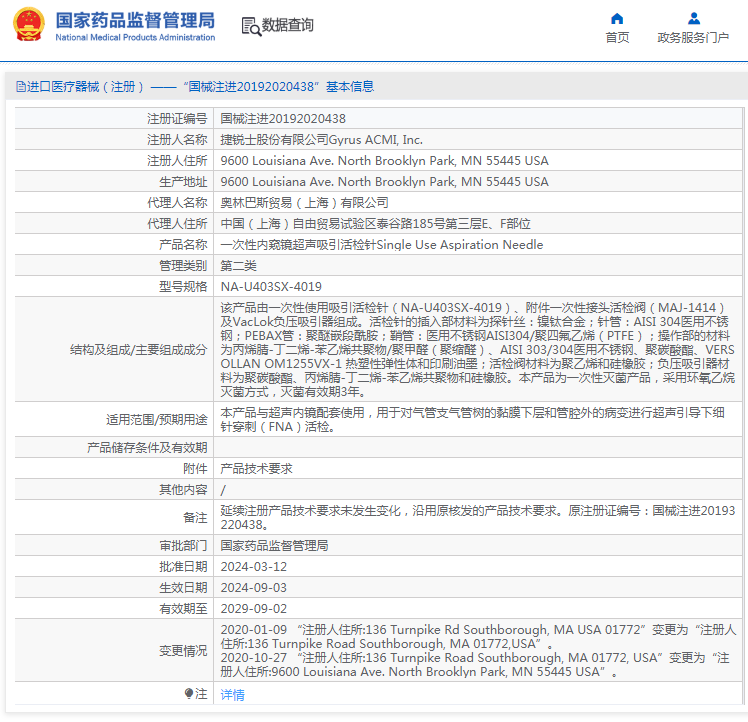This screenshot has height=722, width=748.
Task: Click the 有效期至 row label
Action: pos(183,608)
